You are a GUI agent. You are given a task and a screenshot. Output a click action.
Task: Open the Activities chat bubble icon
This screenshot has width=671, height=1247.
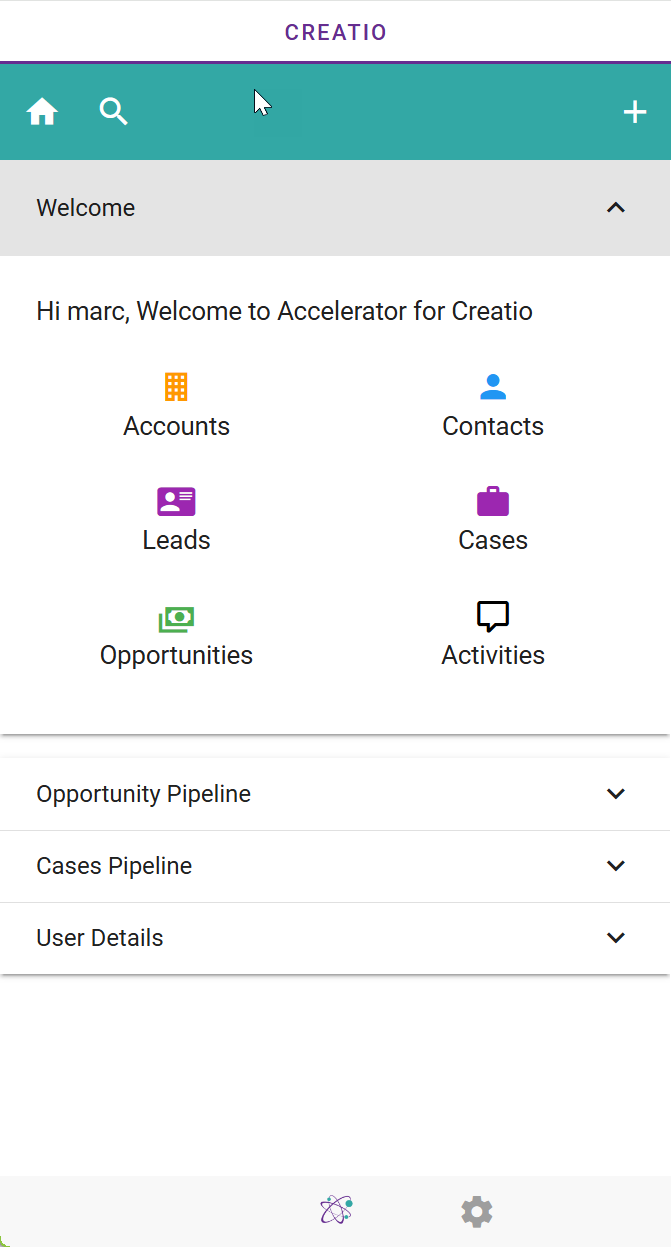coord(493,616)
